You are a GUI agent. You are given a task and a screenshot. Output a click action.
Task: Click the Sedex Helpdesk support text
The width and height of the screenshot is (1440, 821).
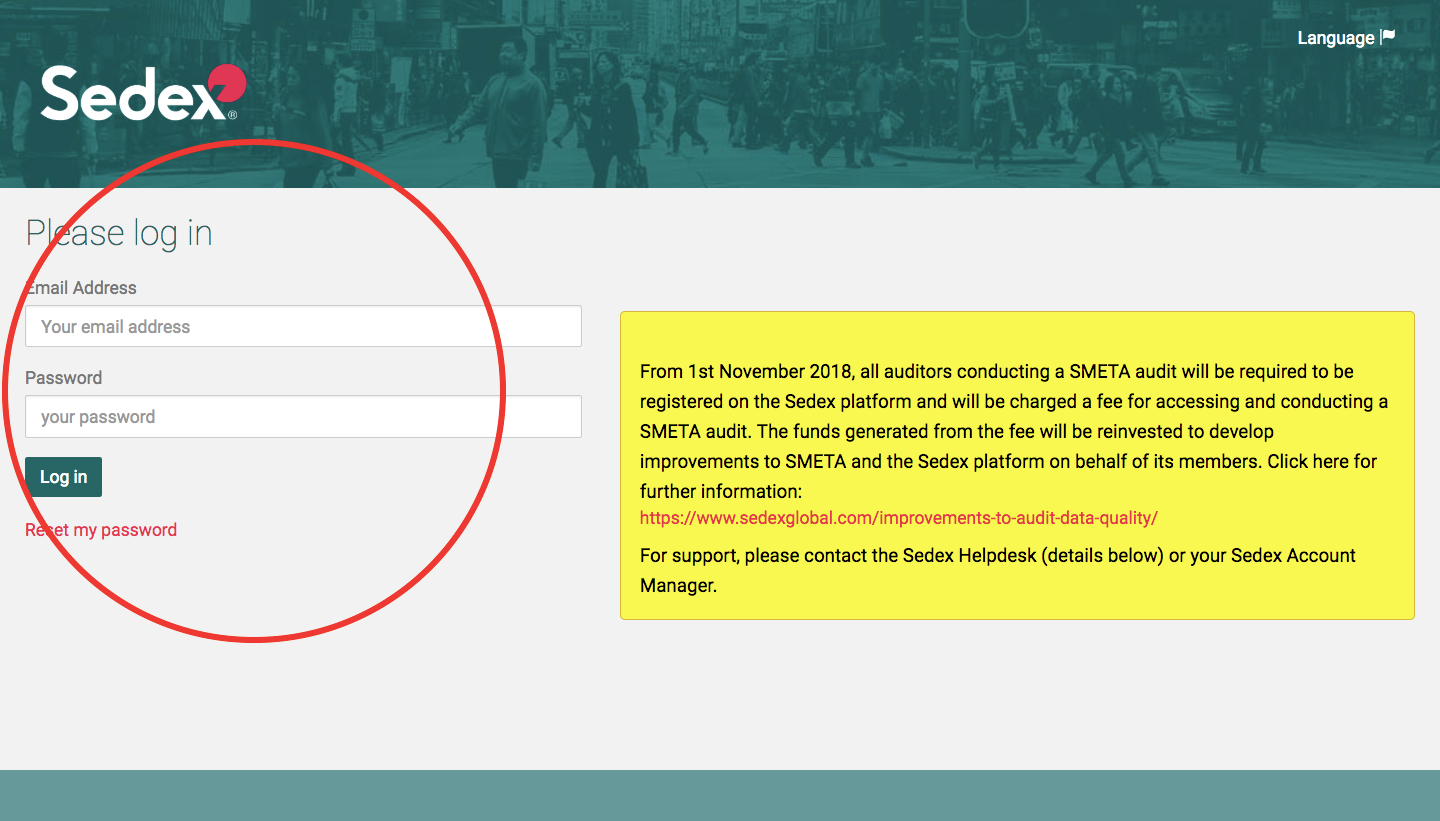[x=998, y=570]
